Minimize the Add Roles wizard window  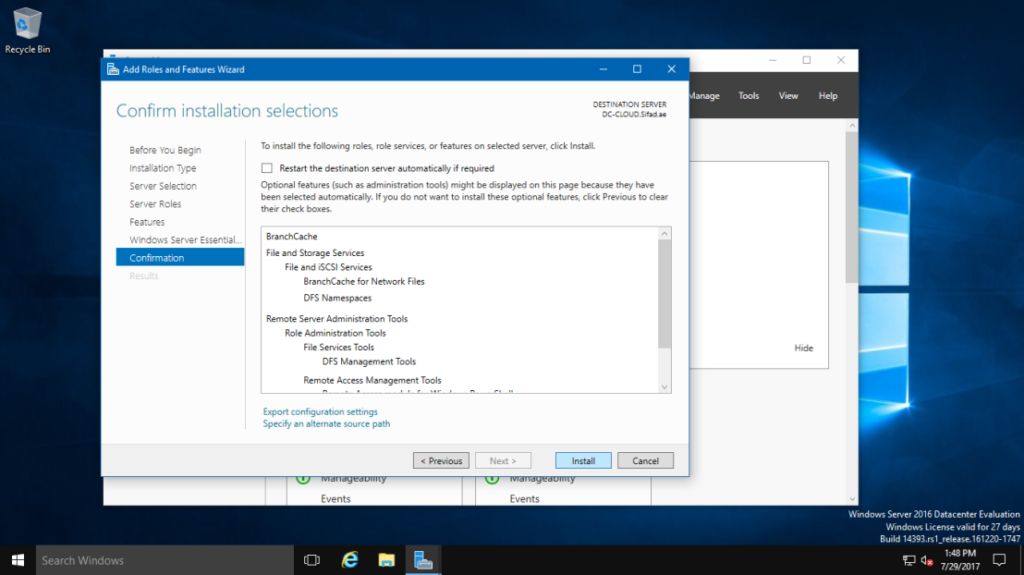[603, 69]
